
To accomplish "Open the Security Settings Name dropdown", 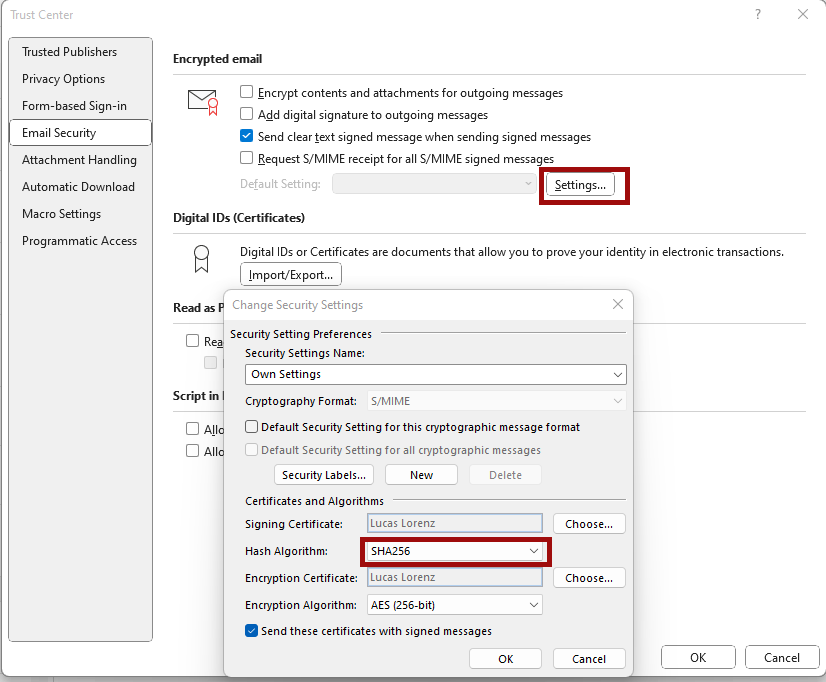I will tap(436, 374).
